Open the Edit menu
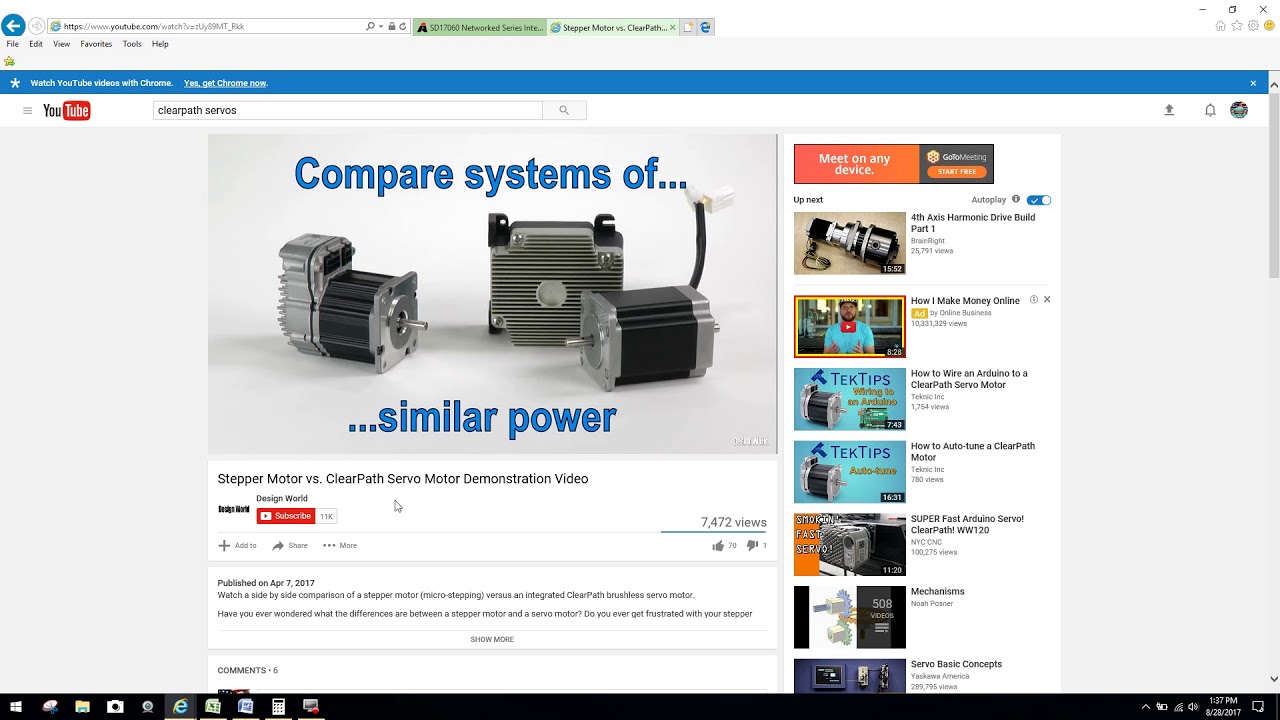The height and width of the screenshot is (720, 1280). click(x=36, y=44)
